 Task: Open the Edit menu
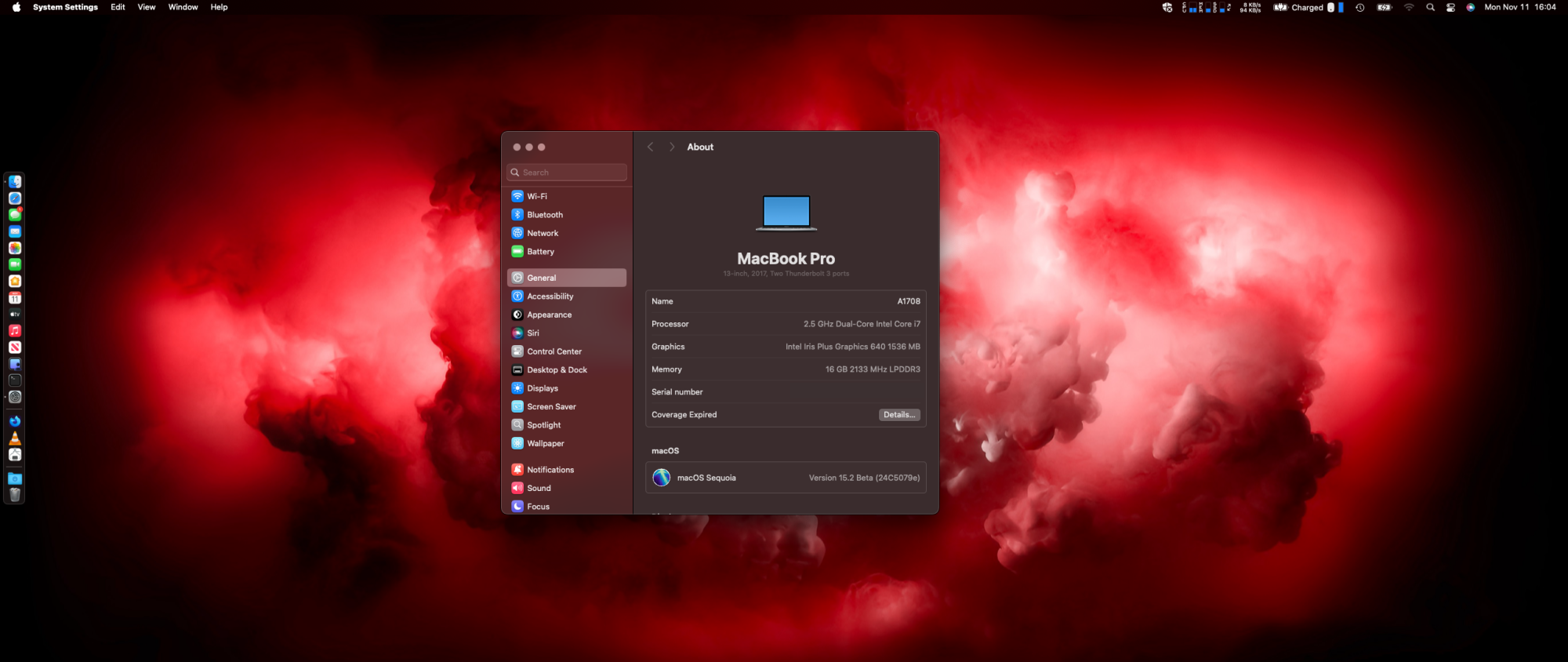[x=118, y=7]
